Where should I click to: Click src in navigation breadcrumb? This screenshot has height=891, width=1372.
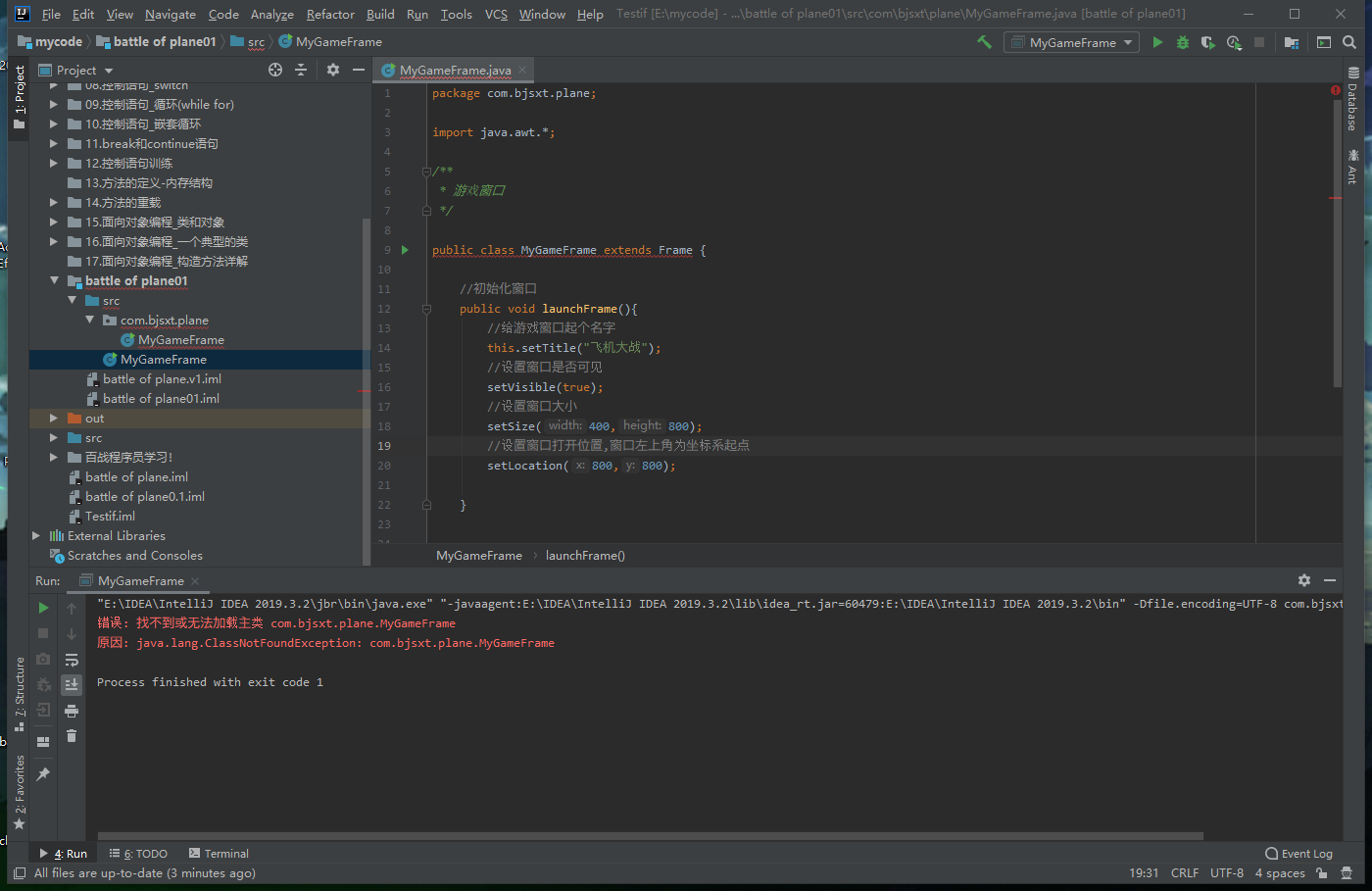click(x=248, y=41)
